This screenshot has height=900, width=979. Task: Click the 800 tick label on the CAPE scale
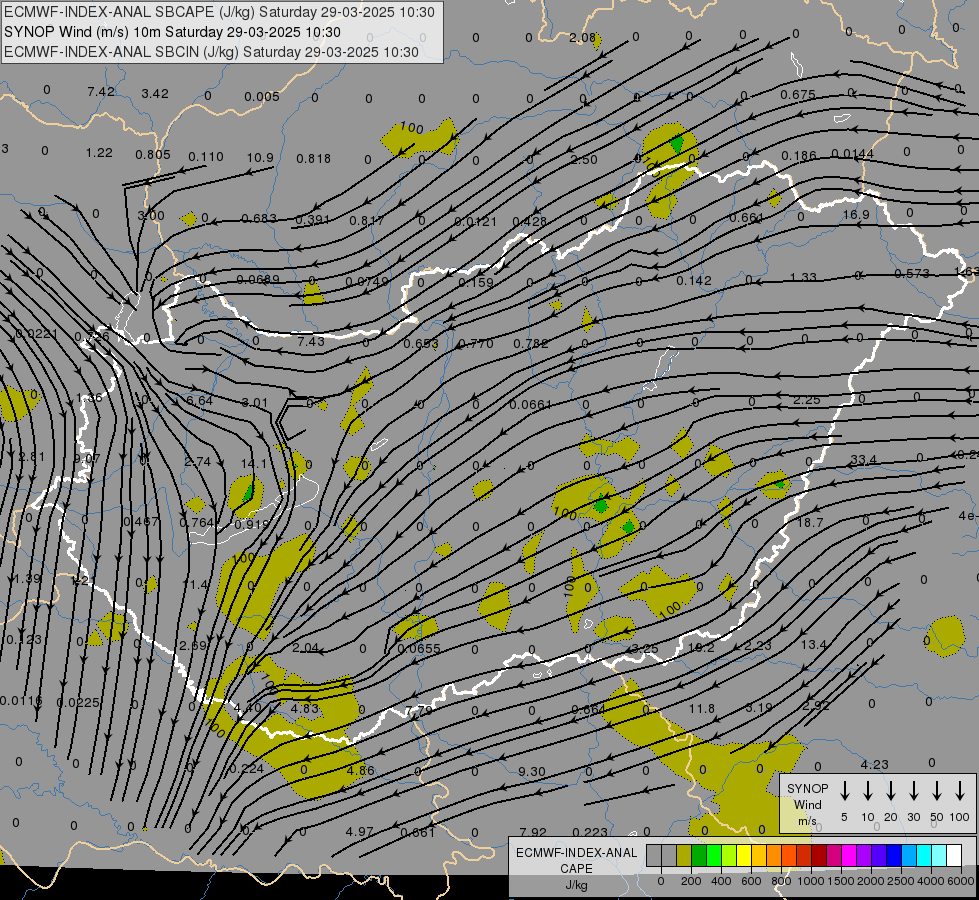pos(781,881)
